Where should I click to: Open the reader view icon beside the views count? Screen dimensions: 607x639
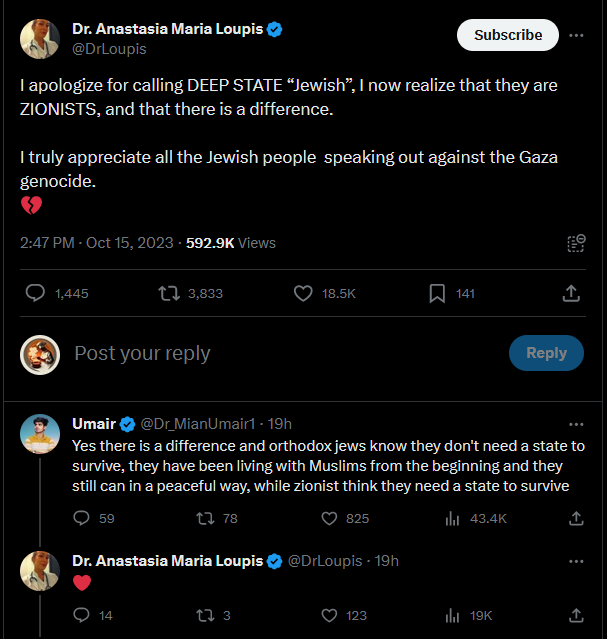point(576,243)
